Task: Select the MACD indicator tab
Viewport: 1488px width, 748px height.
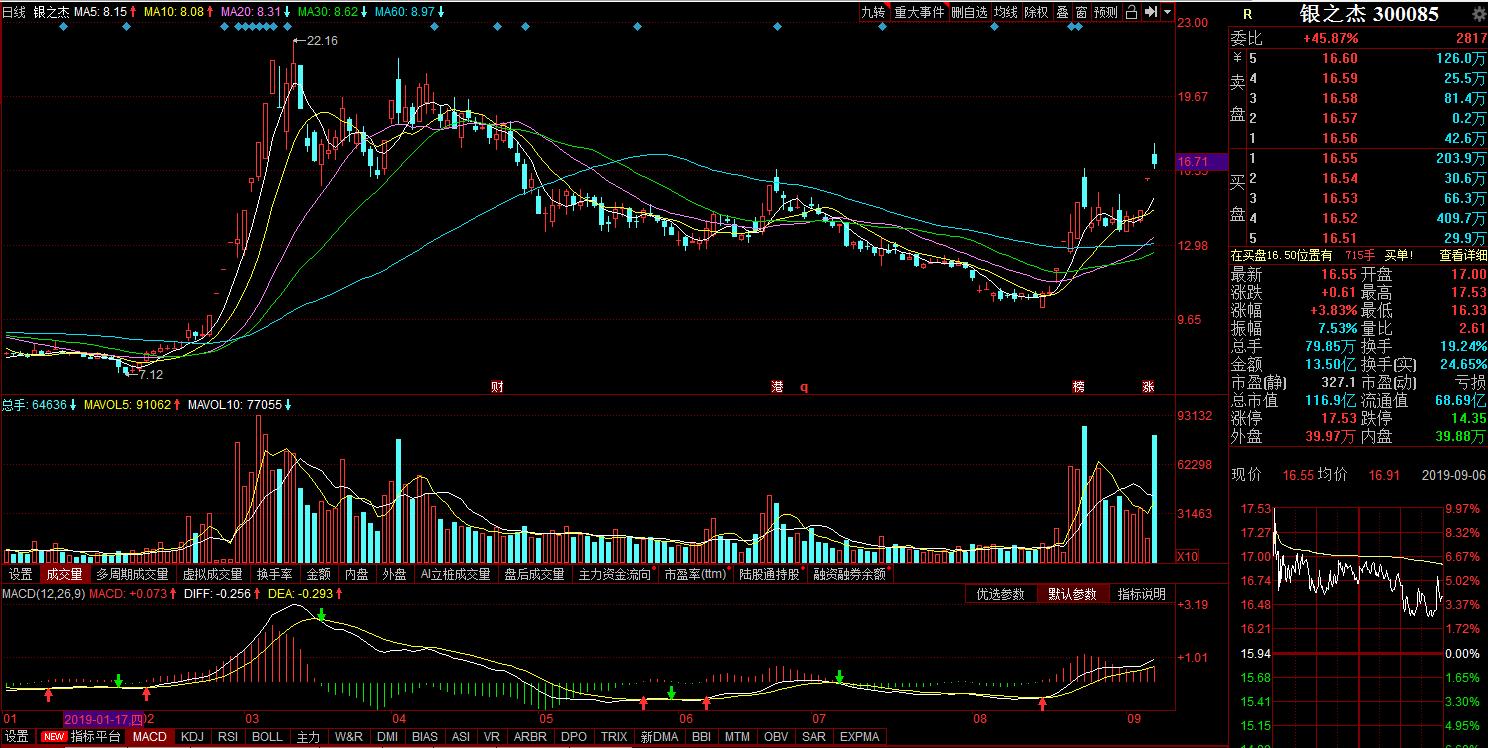Action: [x=150, y=737]
